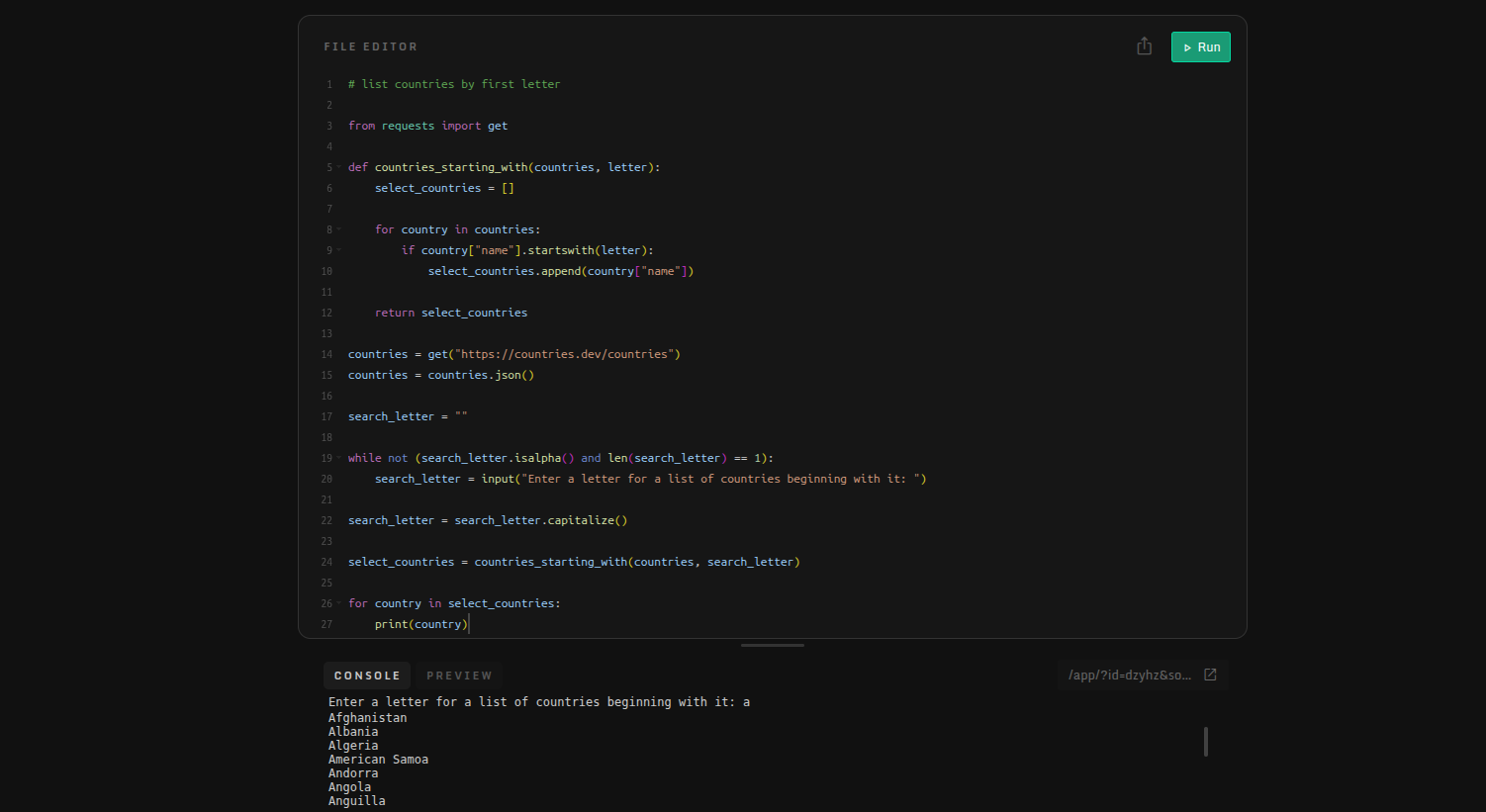Click 'print(country)' on line 27
Image resolution: width=1486 pixels, height=812 pixels.
coord(421,624)
